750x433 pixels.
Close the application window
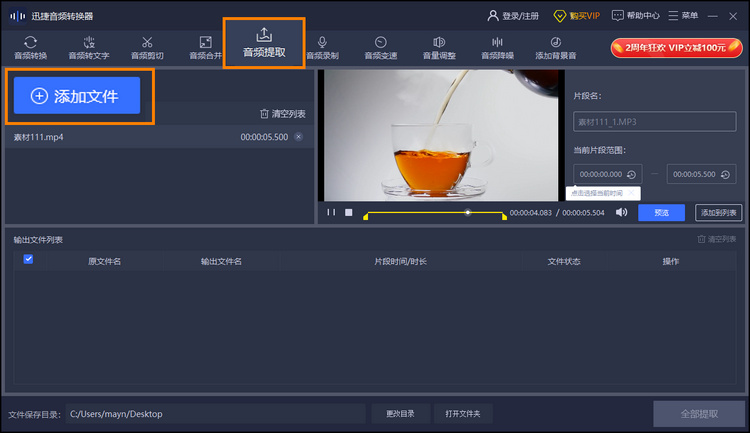pos(733,16)
